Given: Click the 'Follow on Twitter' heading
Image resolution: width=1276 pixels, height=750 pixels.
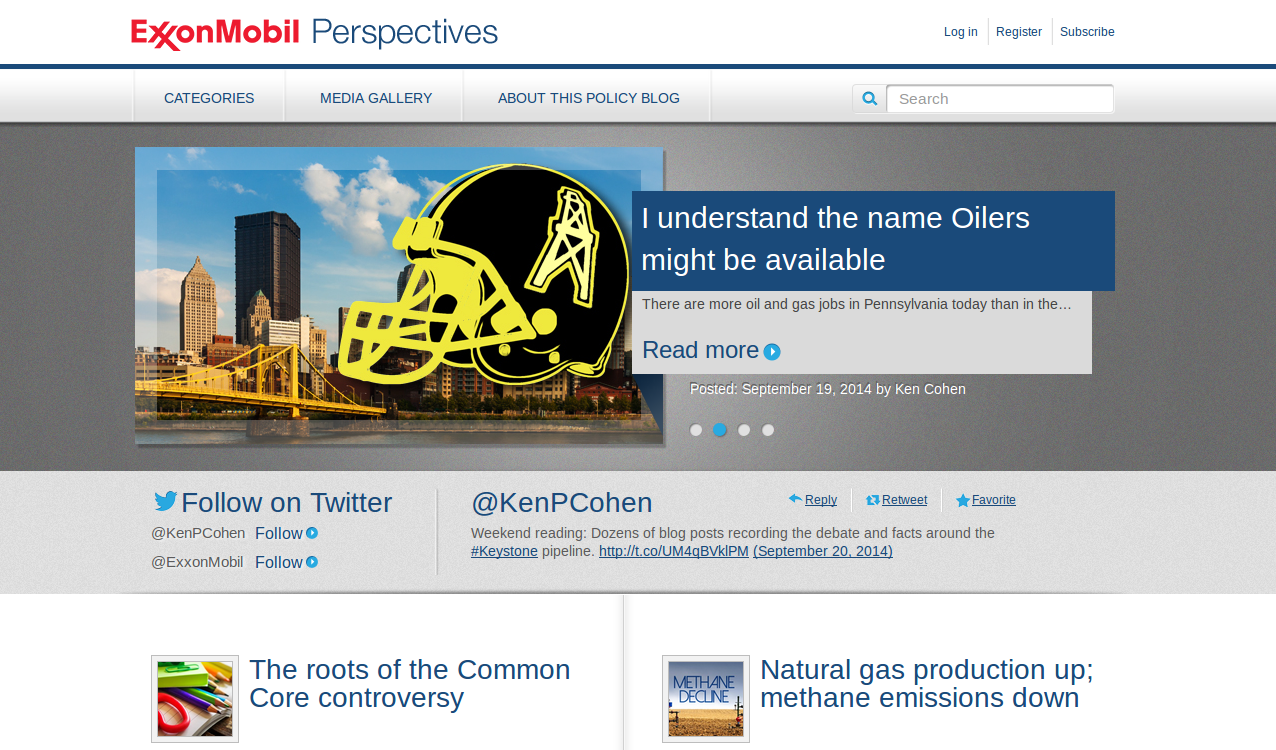Looking at the screenshot, I should click(286, 502).
